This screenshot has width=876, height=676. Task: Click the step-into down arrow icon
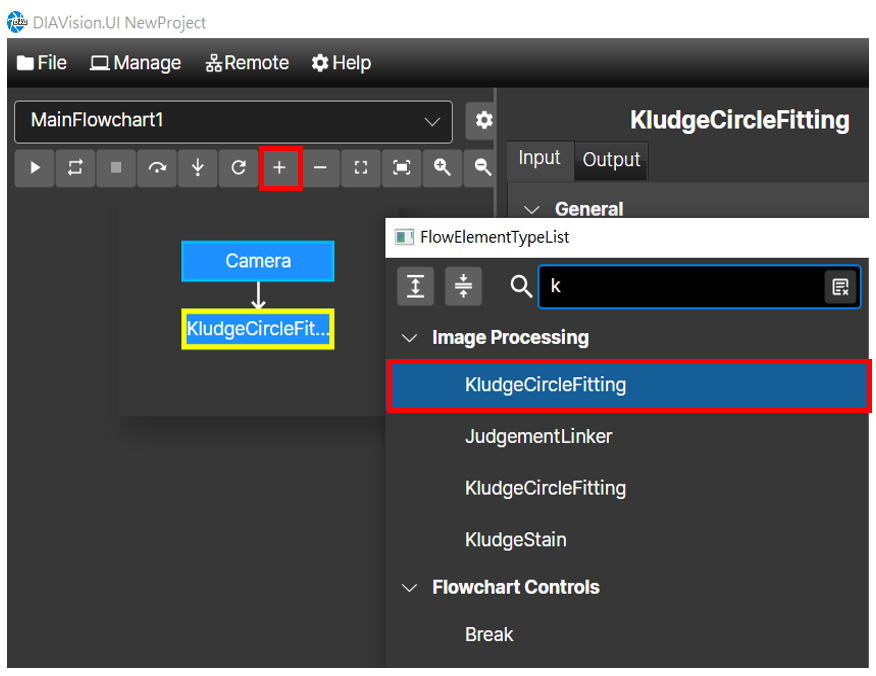[x=198, y=168]
